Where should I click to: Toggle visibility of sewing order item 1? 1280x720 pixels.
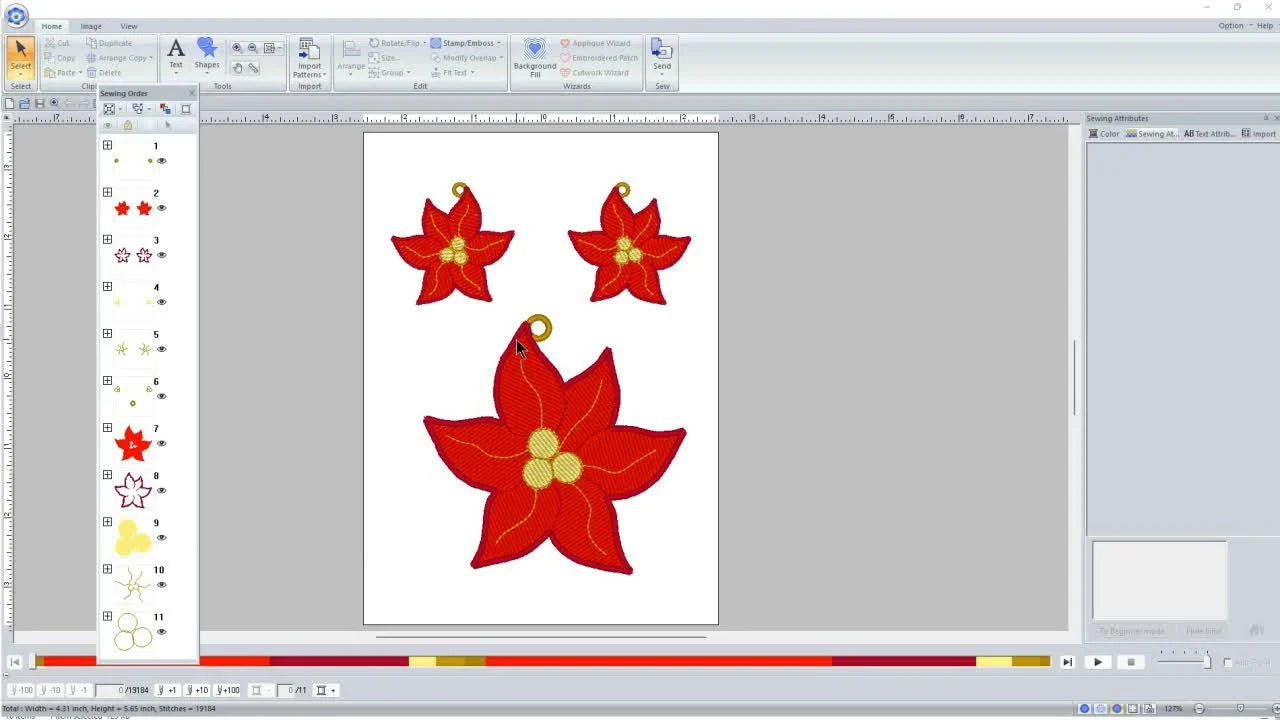161,161
